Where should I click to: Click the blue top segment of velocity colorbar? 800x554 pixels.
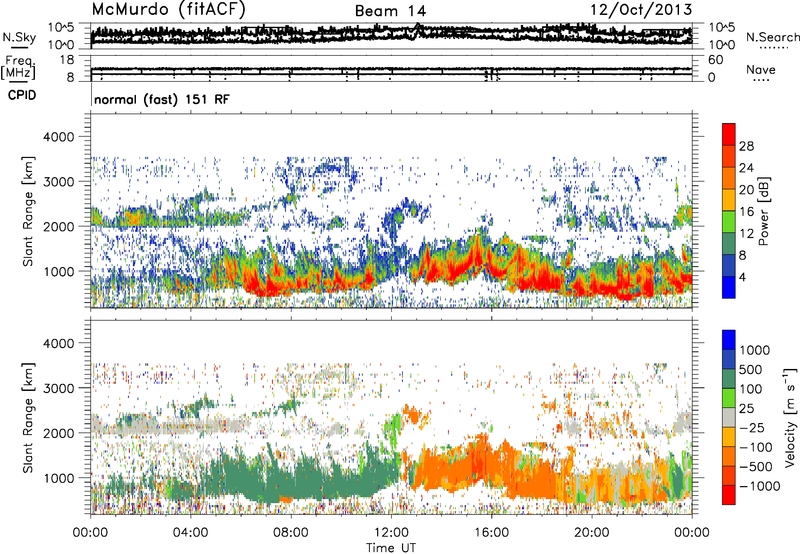(729, 340)
